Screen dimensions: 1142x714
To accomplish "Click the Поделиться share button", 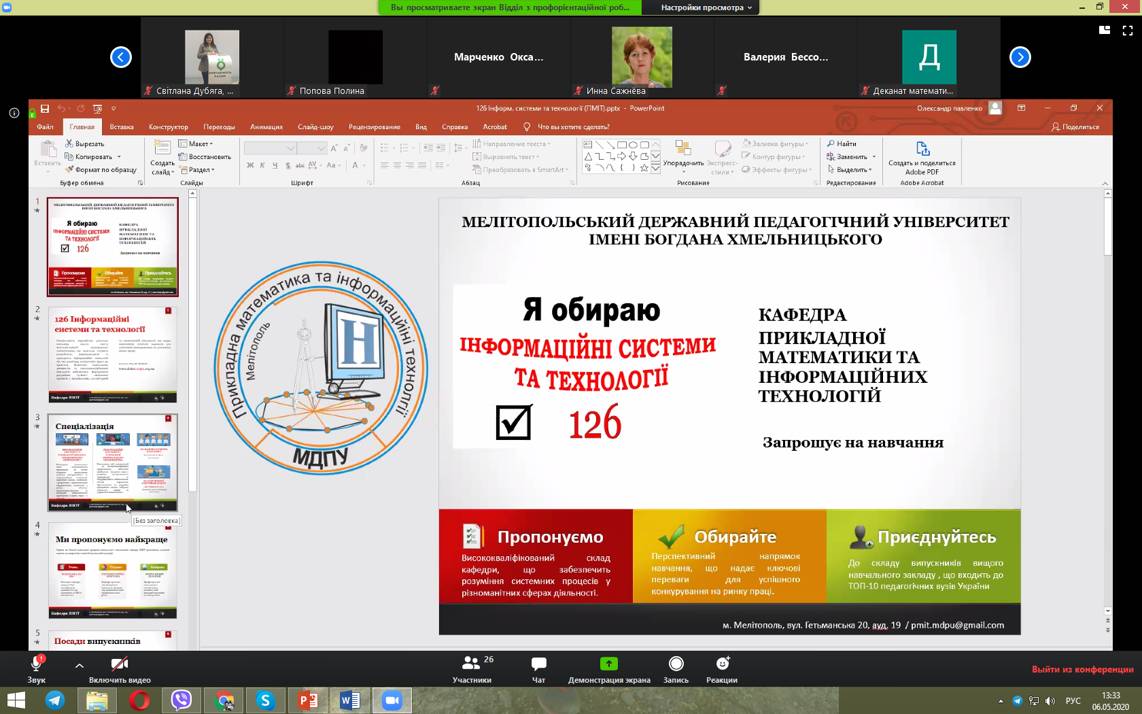I will pyautogui.click(x=1075, y=127).
